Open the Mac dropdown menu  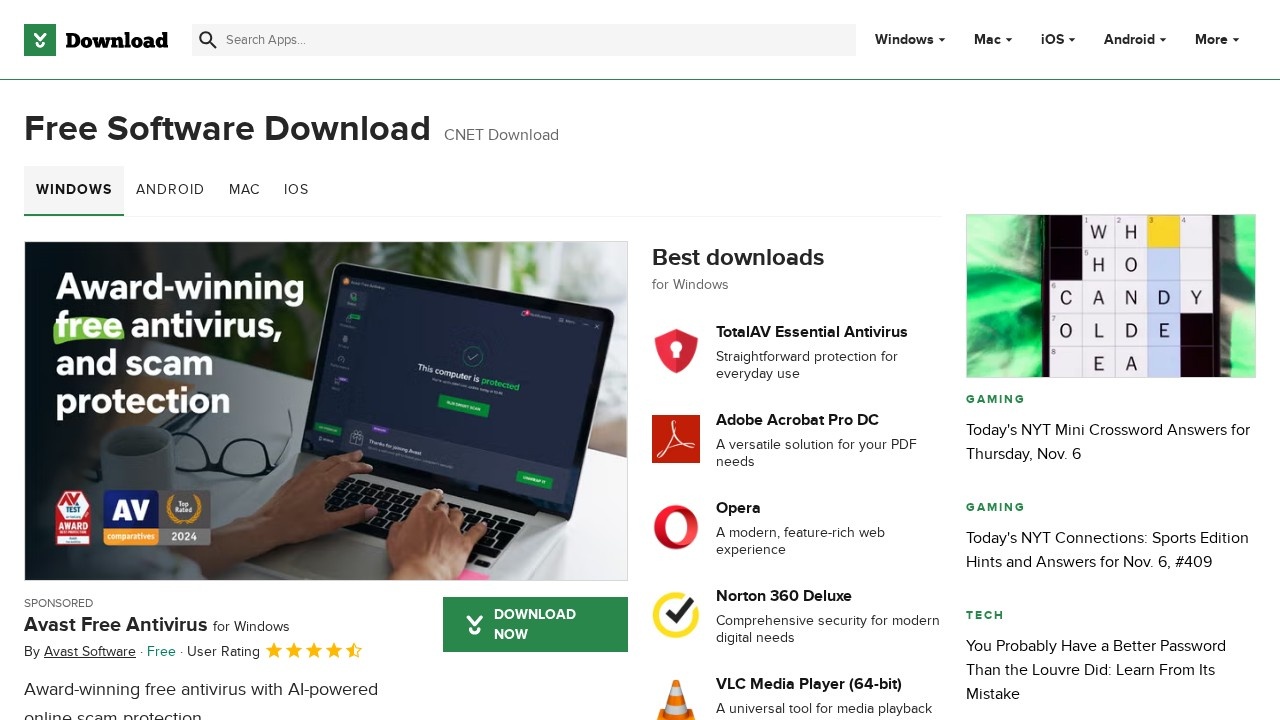[x=991, y=40]
